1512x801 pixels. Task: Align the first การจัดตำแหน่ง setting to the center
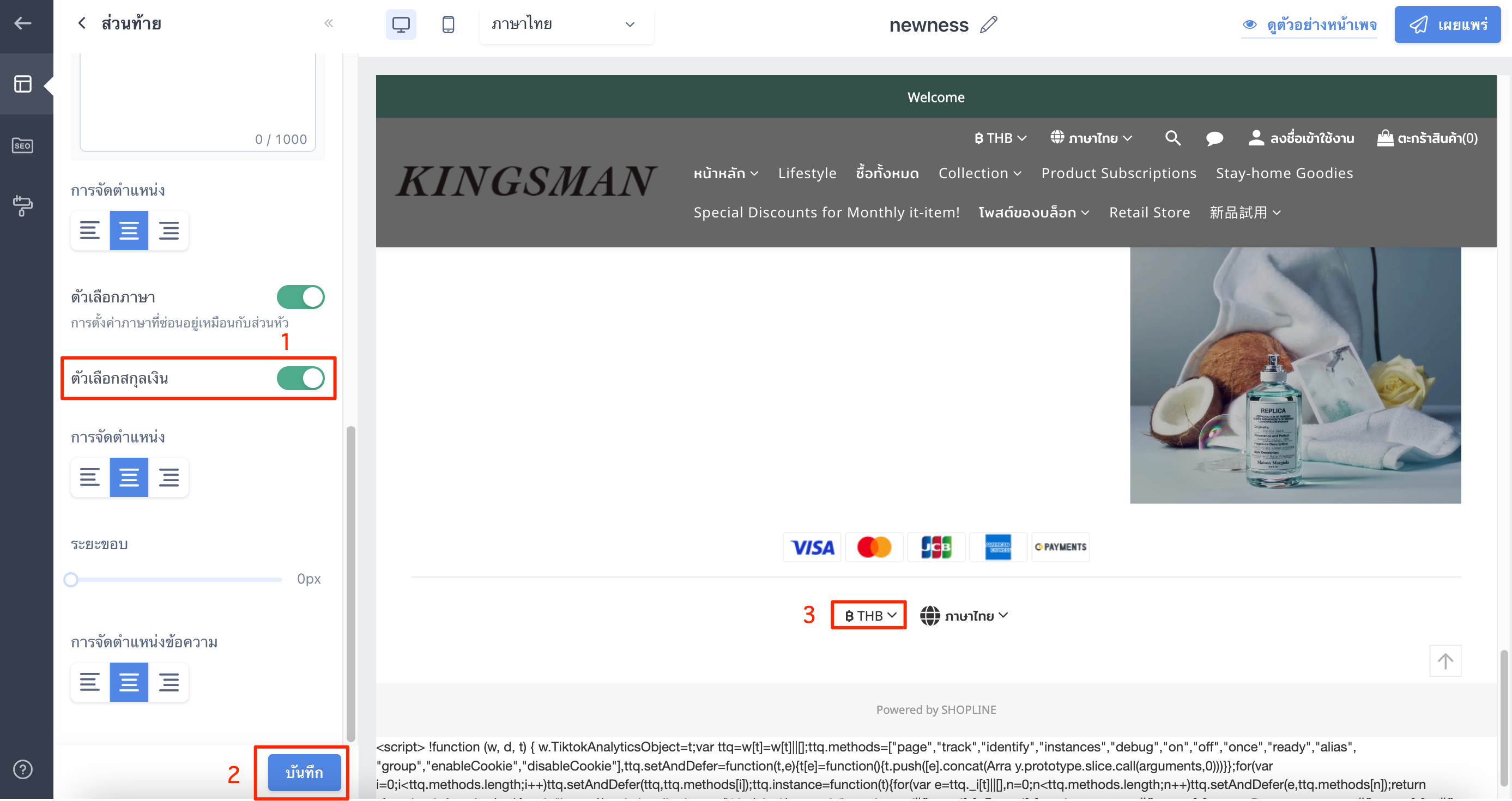[129, 230]
